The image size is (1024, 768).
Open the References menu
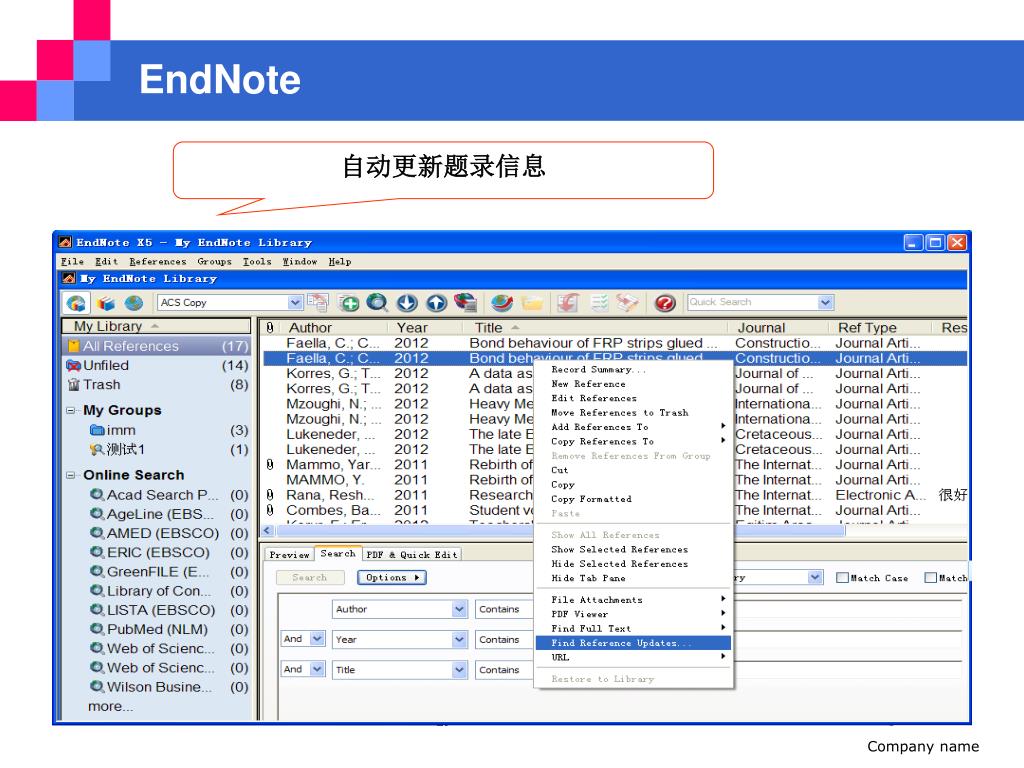click(157, 262)
